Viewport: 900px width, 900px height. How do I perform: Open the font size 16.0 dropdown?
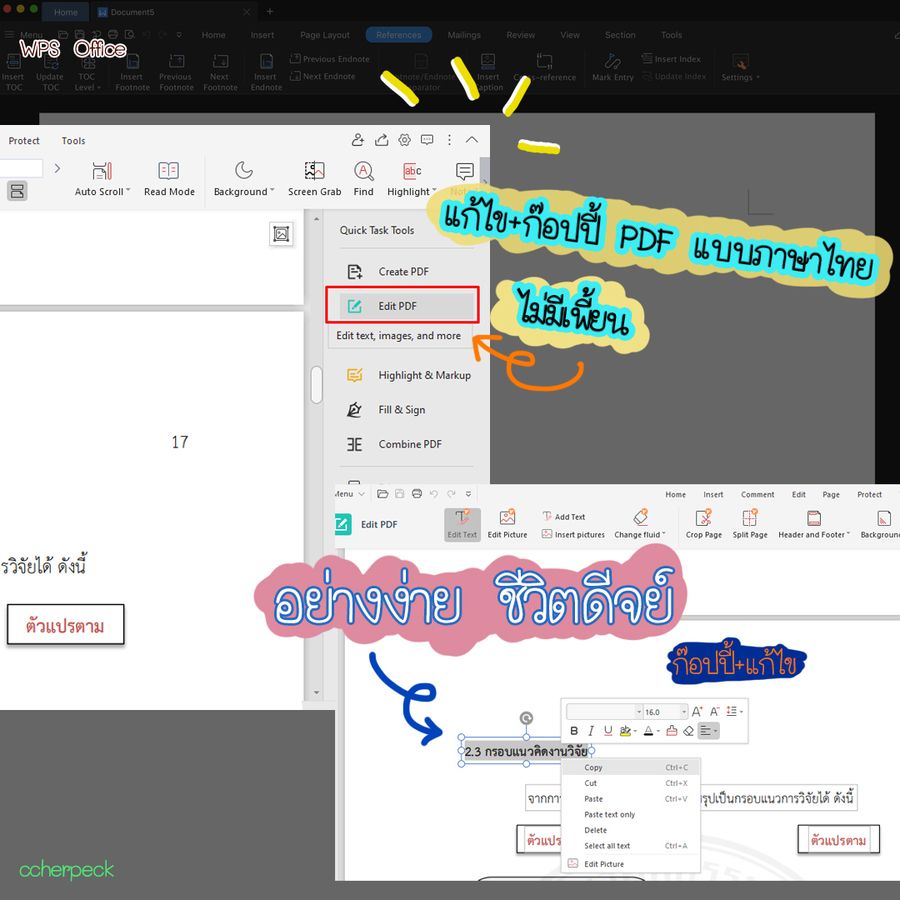click(x=684, y=712)
